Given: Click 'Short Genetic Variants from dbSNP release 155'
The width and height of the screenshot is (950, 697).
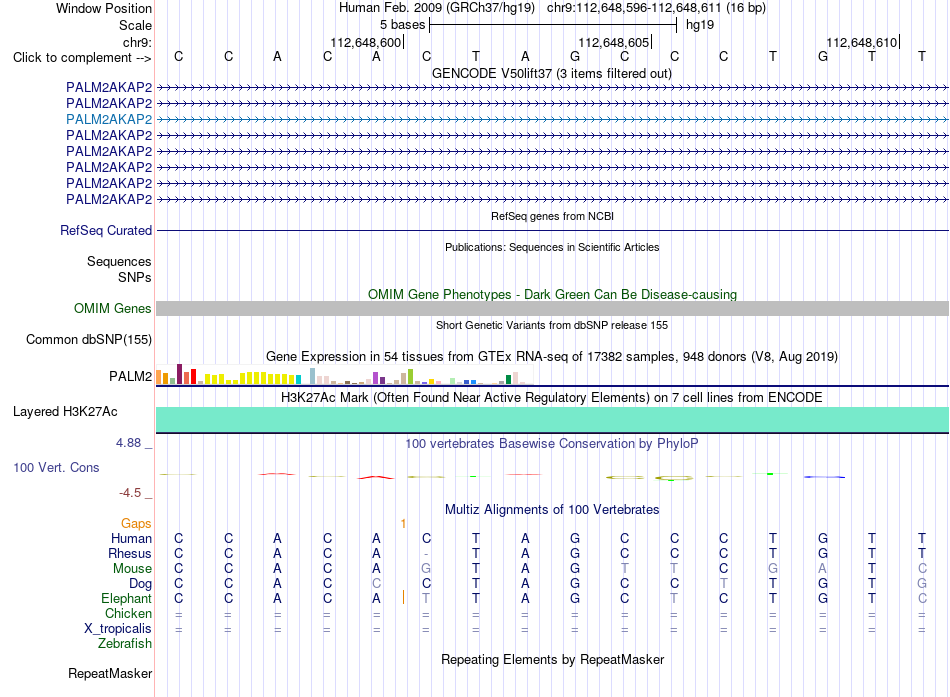Looking at the screenshot, I should (x=552, y=325).
